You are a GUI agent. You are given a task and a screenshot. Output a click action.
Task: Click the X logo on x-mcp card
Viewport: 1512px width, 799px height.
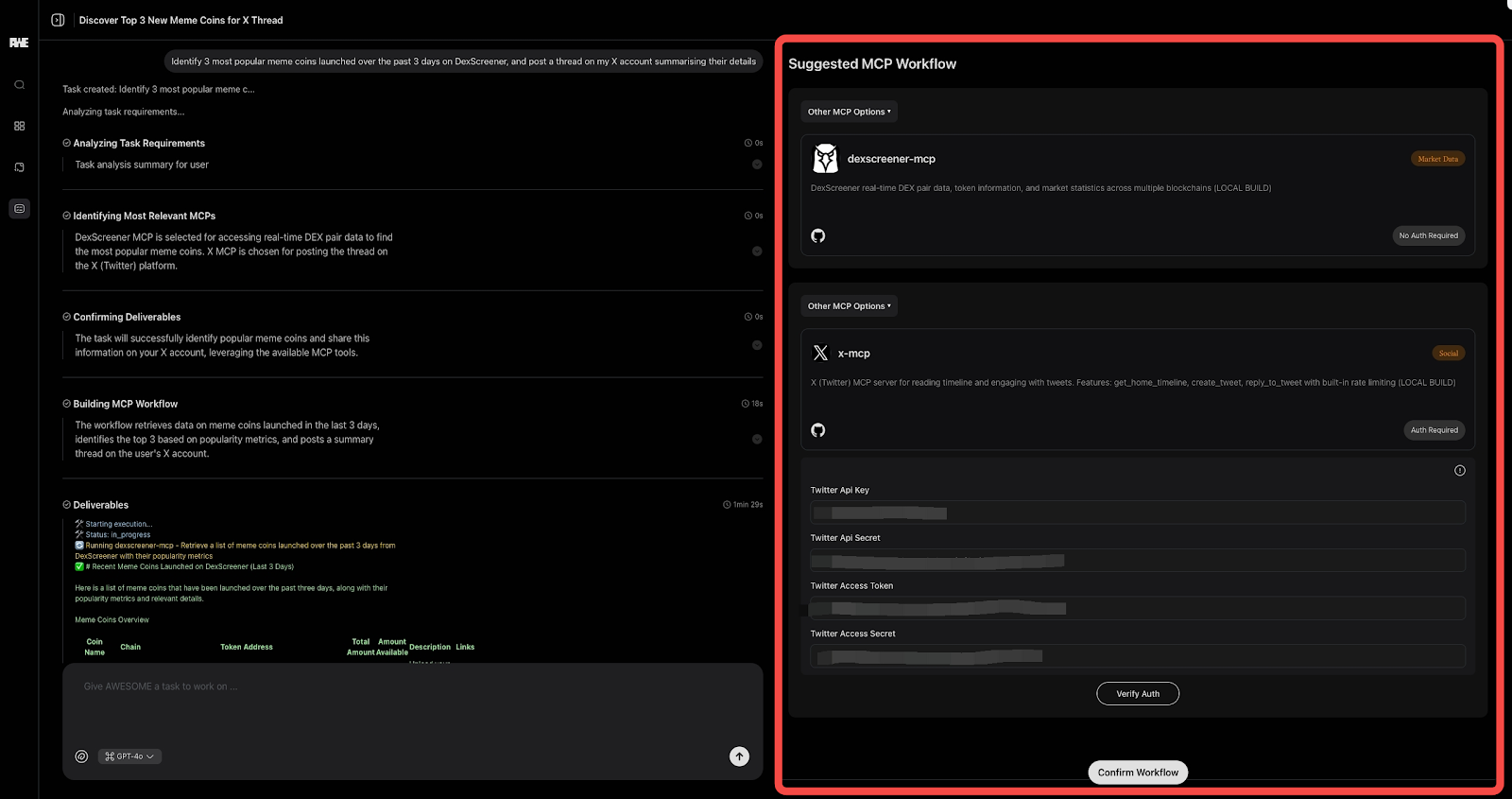pyautogui.click(x=820, y=353)
